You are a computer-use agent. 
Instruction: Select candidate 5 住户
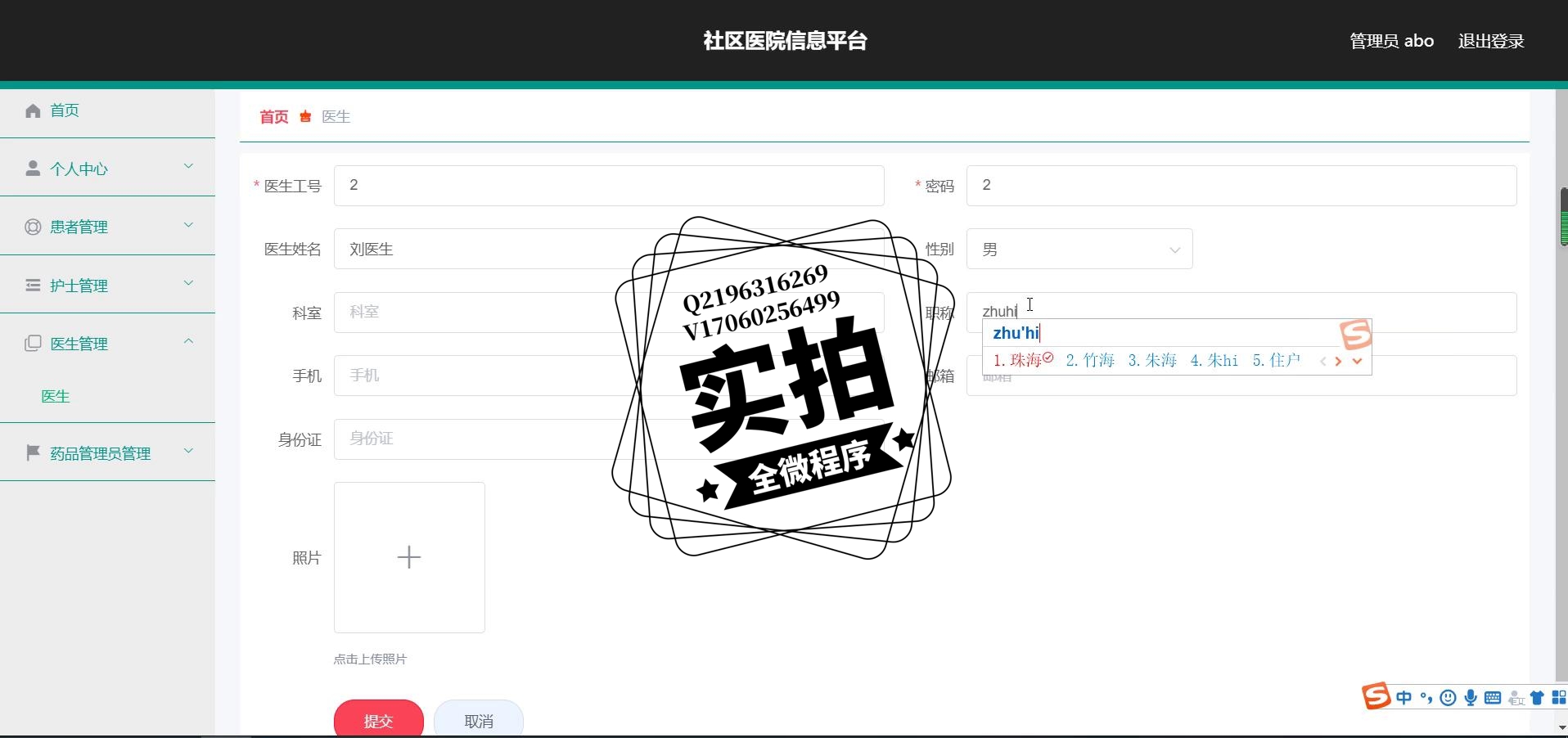(1277, 360)
